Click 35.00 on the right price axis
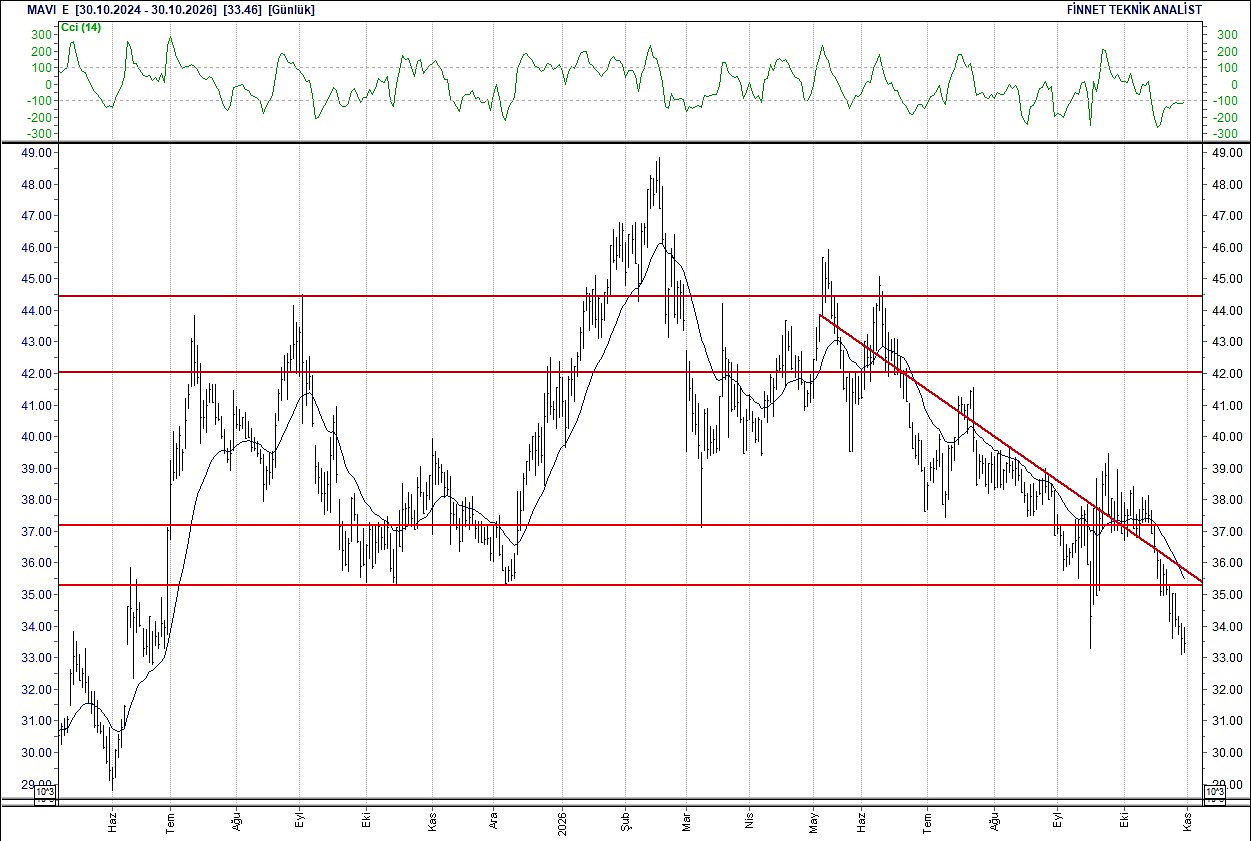 [1226, 595]
